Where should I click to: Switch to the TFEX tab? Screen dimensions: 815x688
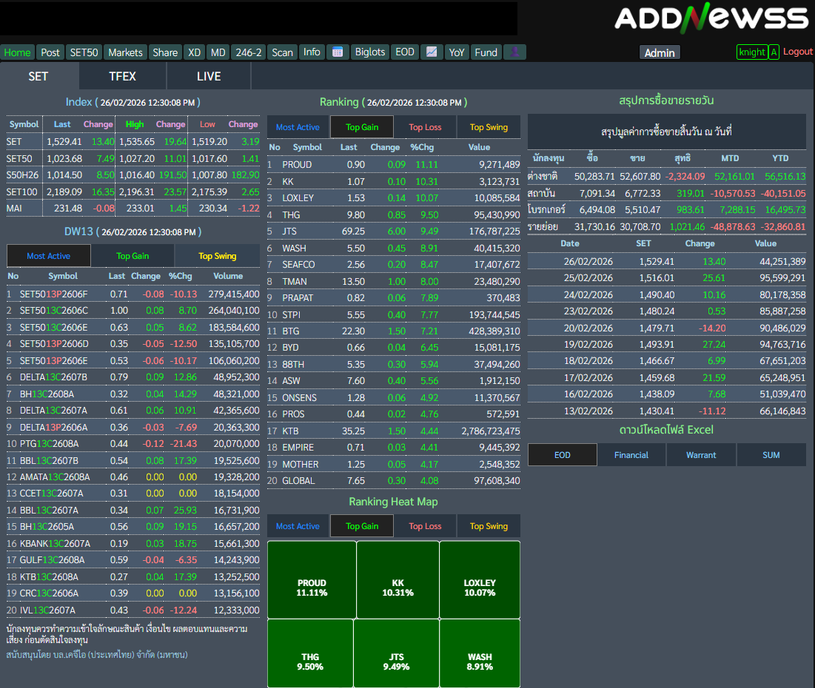click(x=122, y=76)
